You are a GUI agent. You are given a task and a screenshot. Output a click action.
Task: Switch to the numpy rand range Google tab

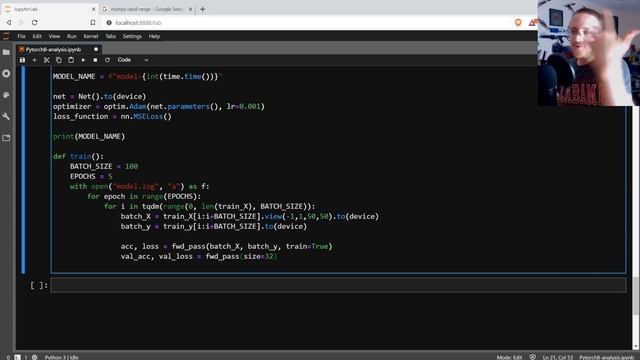pyautogui.click(x=147, y=9)
